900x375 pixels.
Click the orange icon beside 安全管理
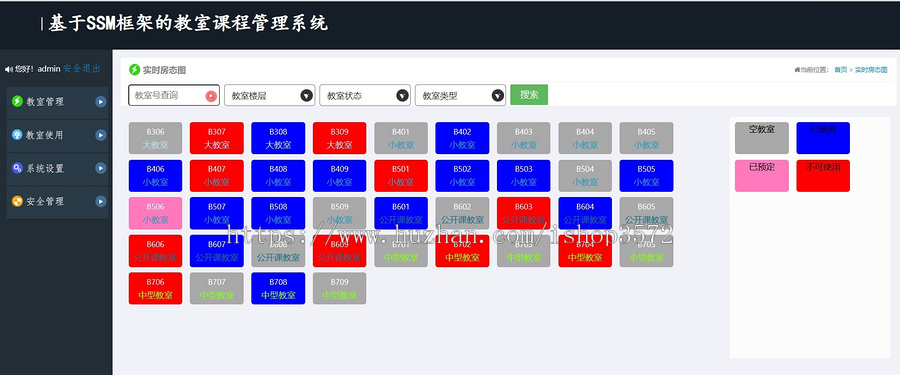coord(17,202)
